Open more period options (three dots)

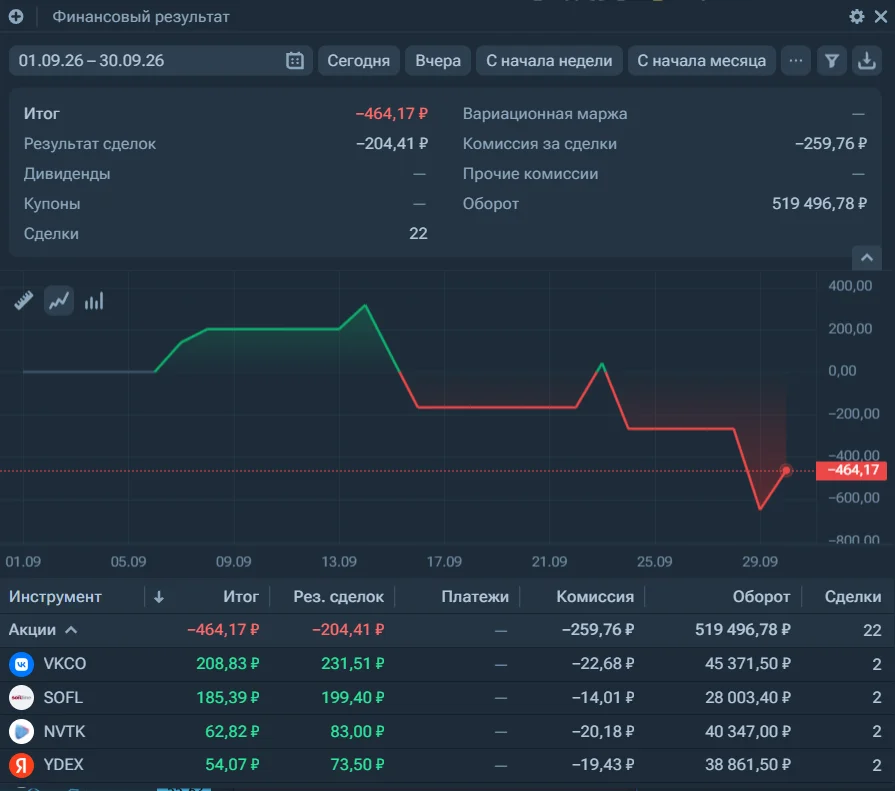[x=796, y=60]
